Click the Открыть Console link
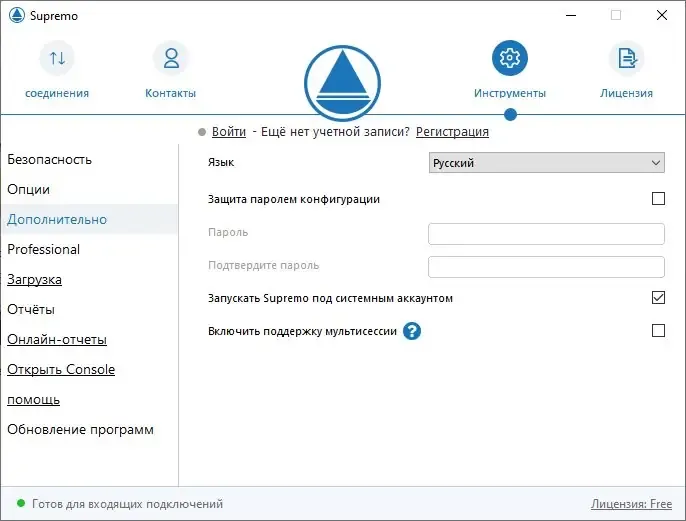Screen dimensions: 686x521 click(61, 370)
